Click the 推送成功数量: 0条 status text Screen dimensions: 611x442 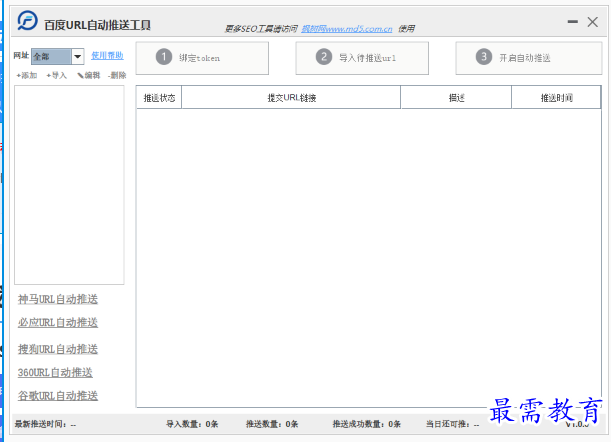366,424
